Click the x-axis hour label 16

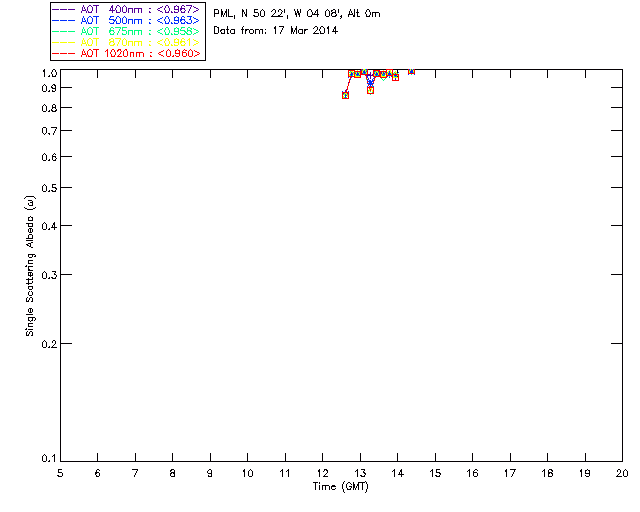[x=473, y=473]
